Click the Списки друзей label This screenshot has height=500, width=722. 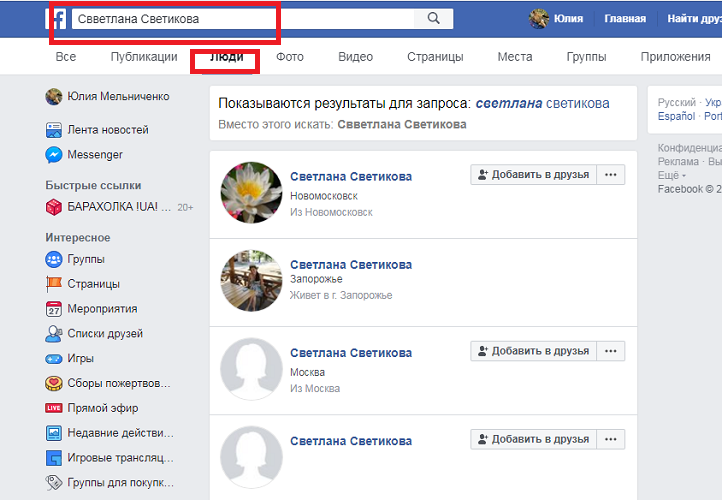tap(105, 334)
